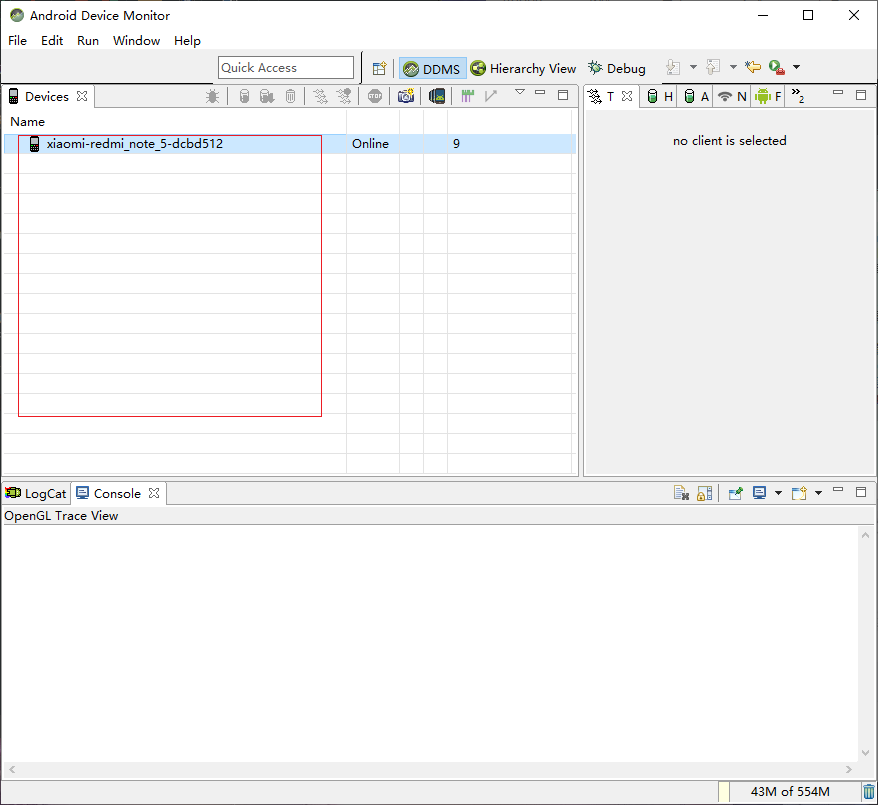Click the Stop Process stop-sign icon
The height and width of the screenshot is (805, 878).
click(x=375, y=96)
